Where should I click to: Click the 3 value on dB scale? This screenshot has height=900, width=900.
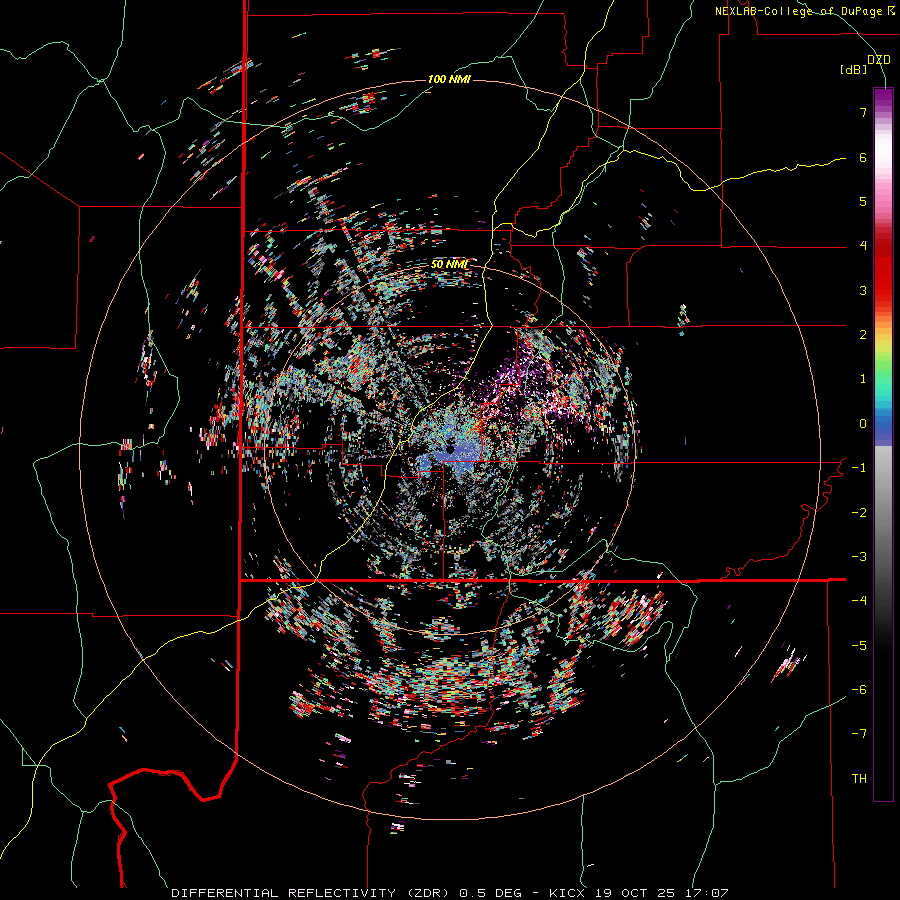(x=863, y=290)
